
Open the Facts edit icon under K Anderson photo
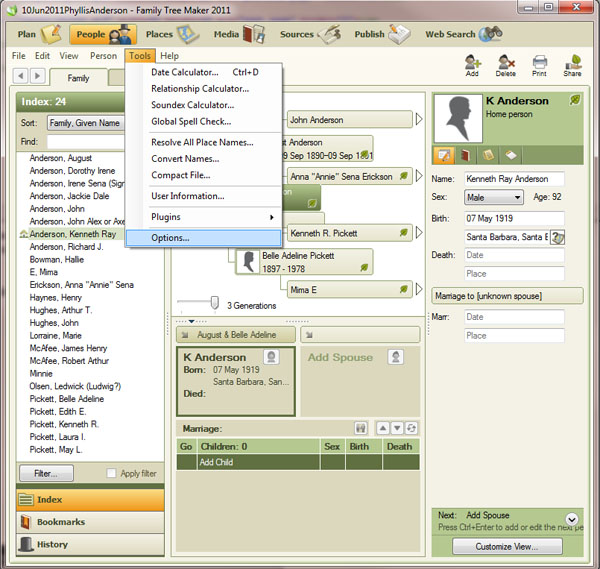coord(443,155)
